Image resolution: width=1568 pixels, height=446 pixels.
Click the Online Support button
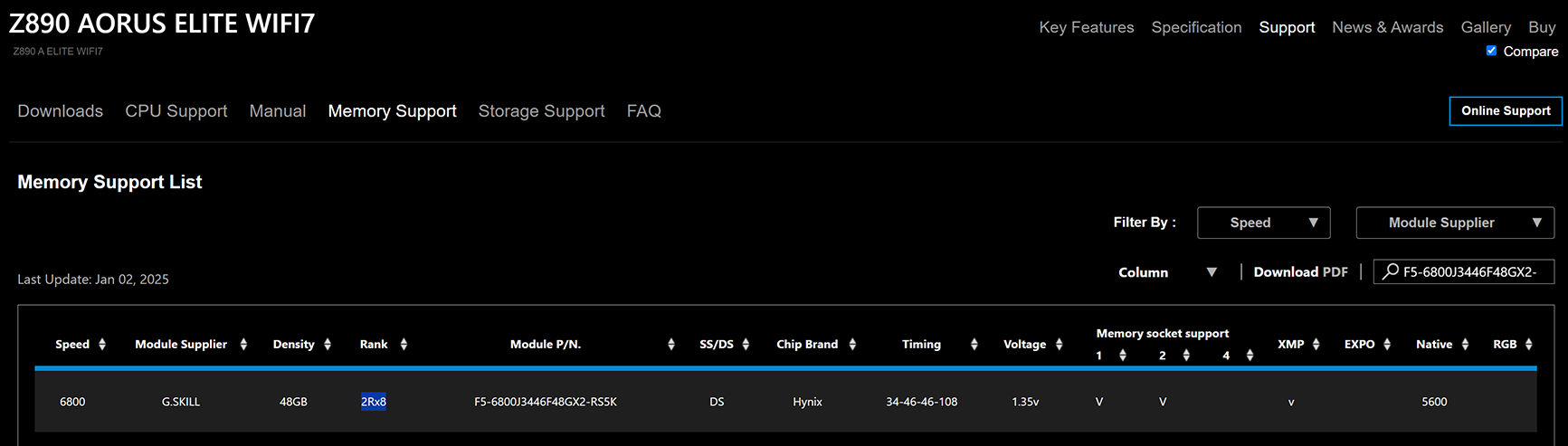pos(1505,110)
